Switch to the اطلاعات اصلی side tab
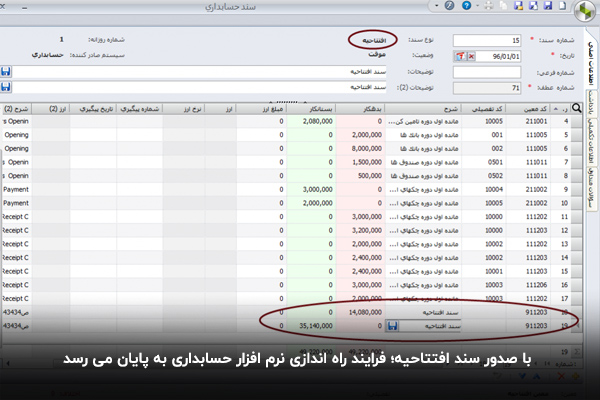The image size is (600, 400). [x=591, y=63]
